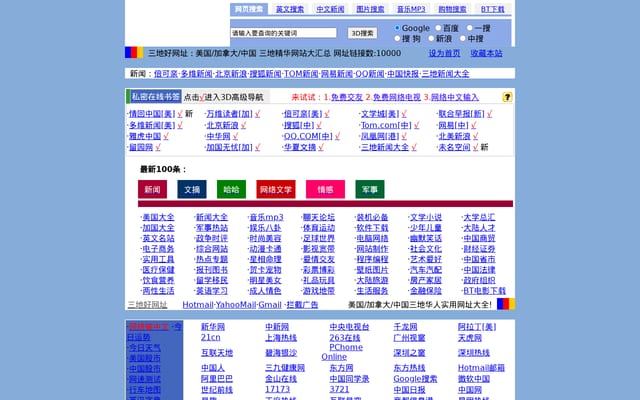Switch to the 网页搜索 tab
This screenshot has height=400, width=640.
pos(249,9)
